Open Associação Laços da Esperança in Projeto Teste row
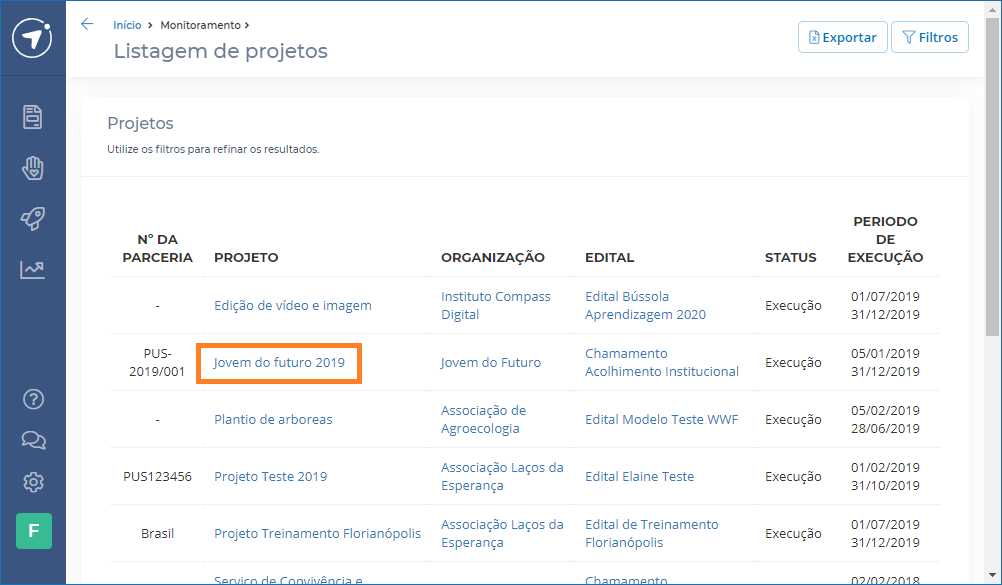 click(502, 476)
